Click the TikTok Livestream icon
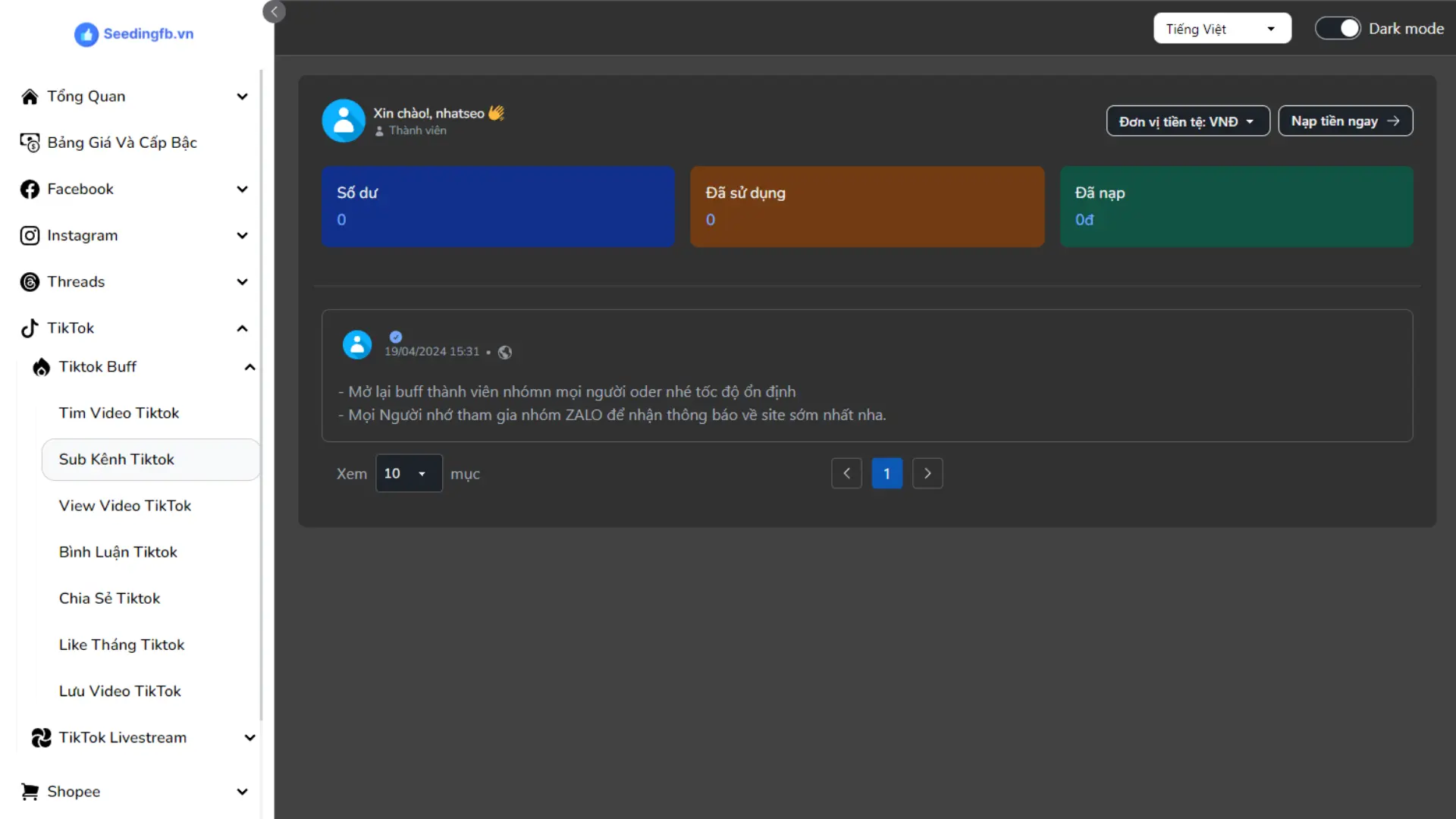 42,738
